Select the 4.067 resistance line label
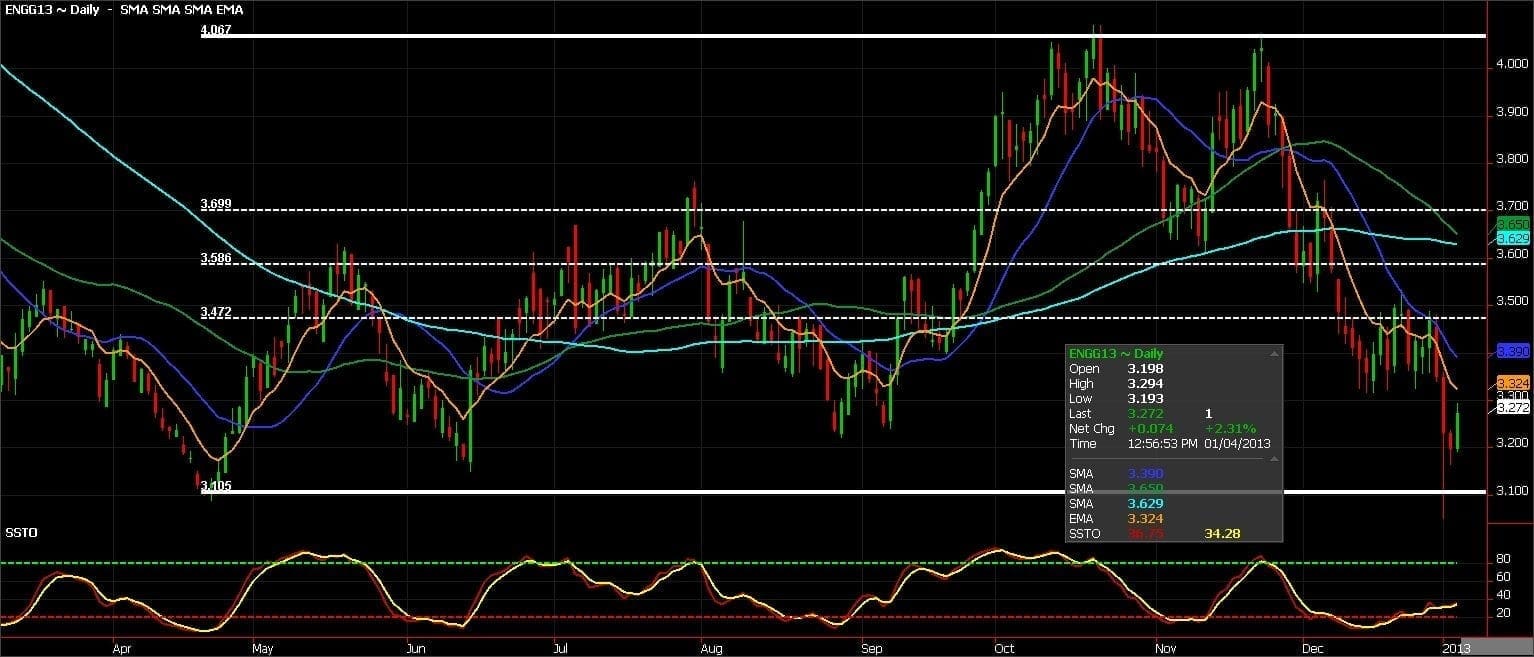Image resolution: width=1534 pixels, height=657 pixels. (216, 31)
